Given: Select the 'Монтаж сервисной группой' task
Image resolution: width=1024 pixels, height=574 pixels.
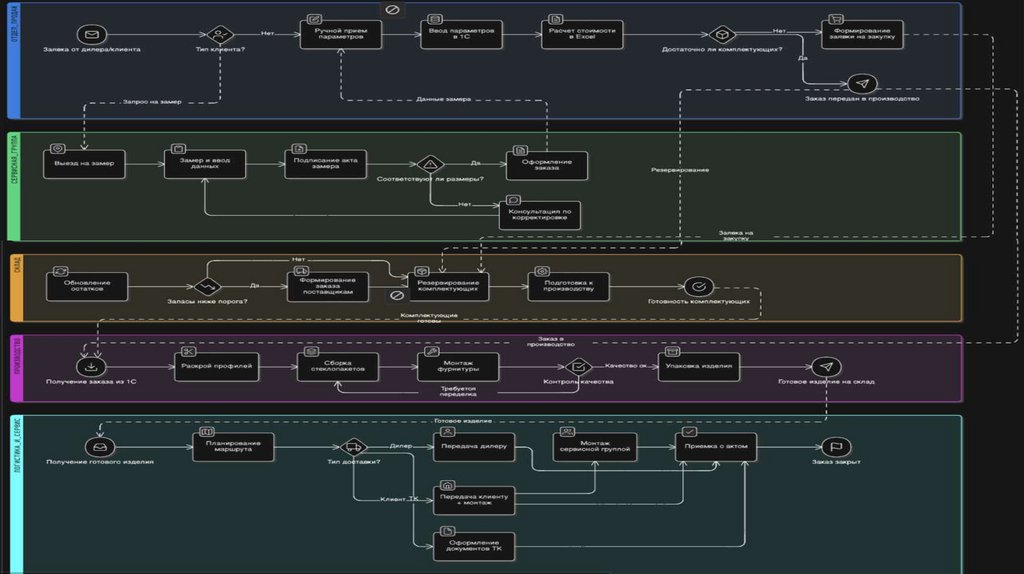Looking at the screenshot, I should 595,447.
